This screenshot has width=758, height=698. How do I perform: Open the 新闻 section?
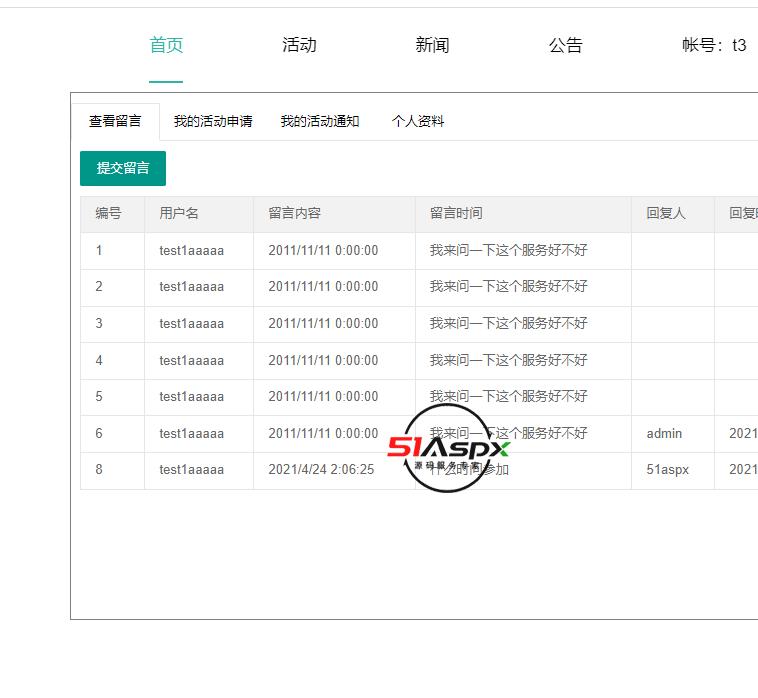pyautogui.click(x=432, y=45)
